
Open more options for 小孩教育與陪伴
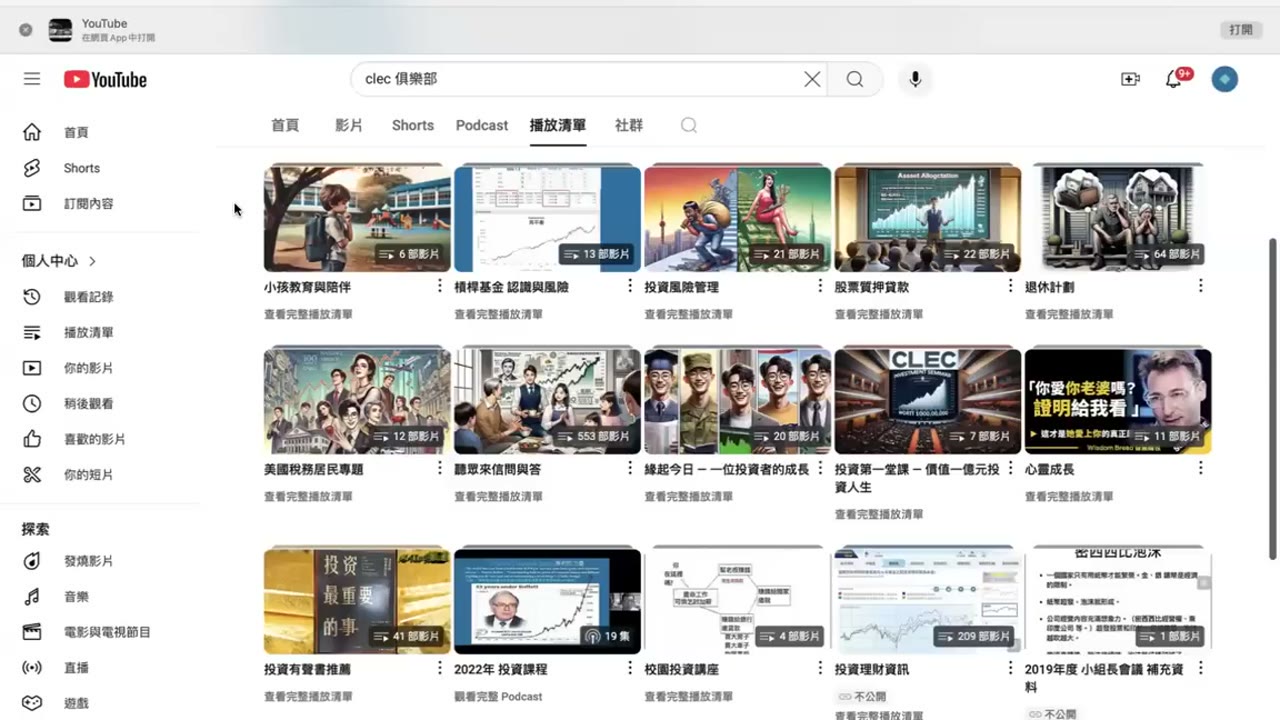[x=439, y=286]
